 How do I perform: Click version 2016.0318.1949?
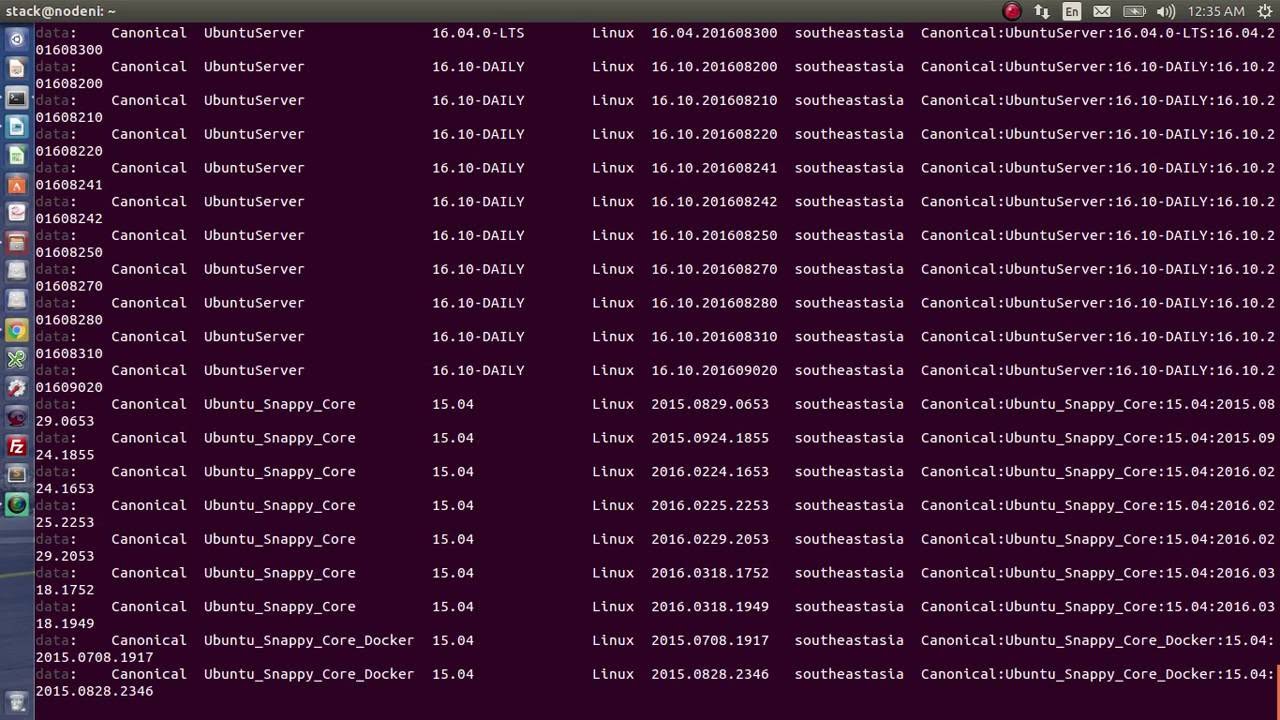[710, 607]
